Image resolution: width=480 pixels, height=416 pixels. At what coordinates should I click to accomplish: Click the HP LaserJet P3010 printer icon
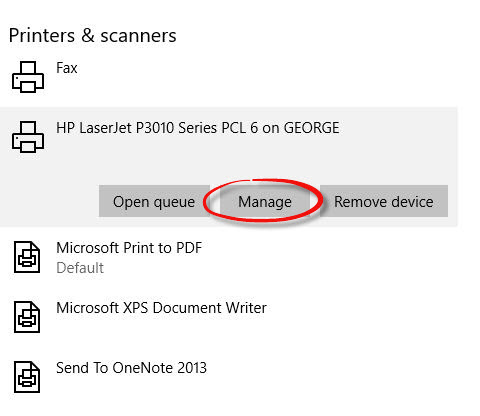(x=28, y=137)
